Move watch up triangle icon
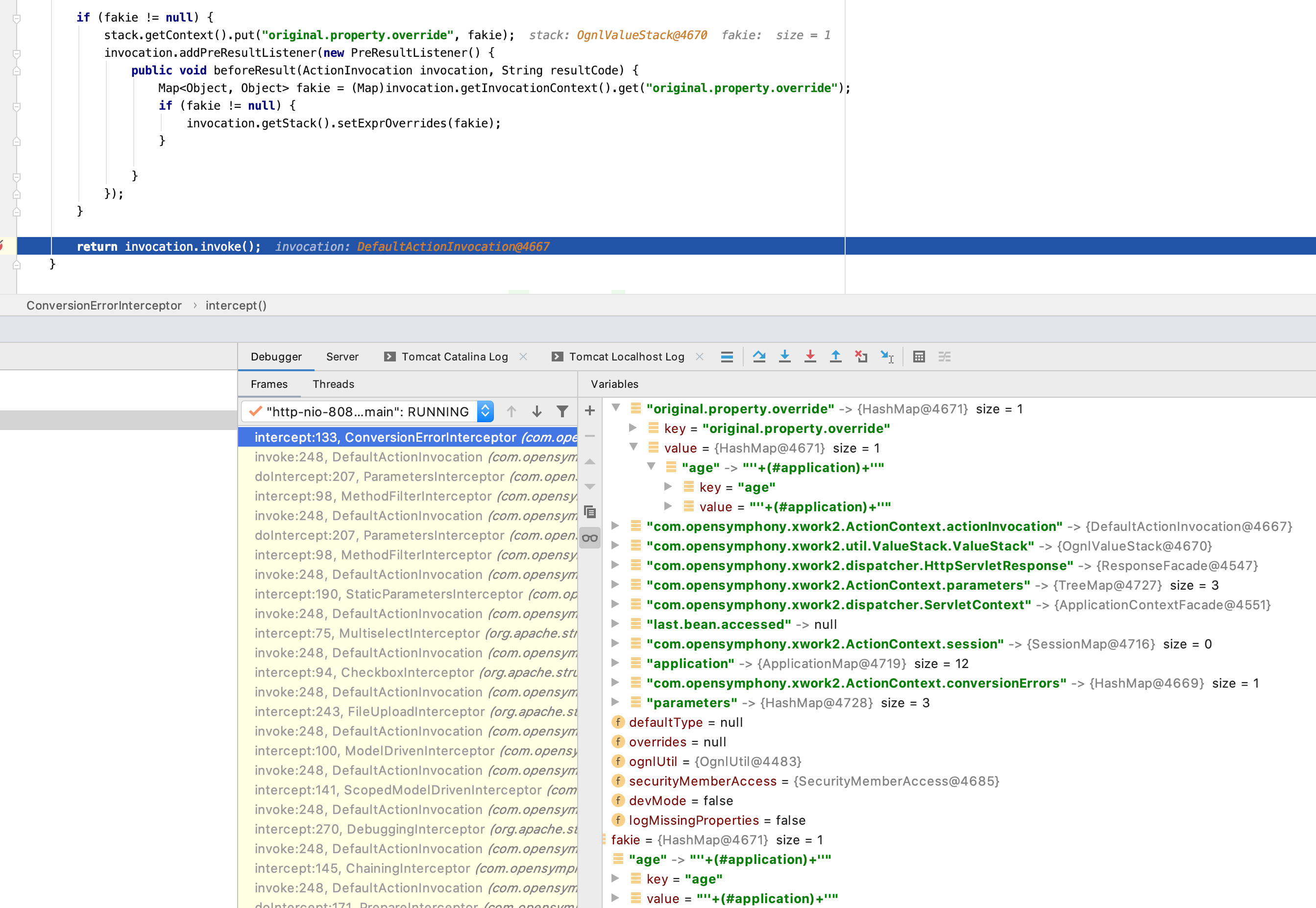This screenshot has height=908, width=1316. coord(590,461)
